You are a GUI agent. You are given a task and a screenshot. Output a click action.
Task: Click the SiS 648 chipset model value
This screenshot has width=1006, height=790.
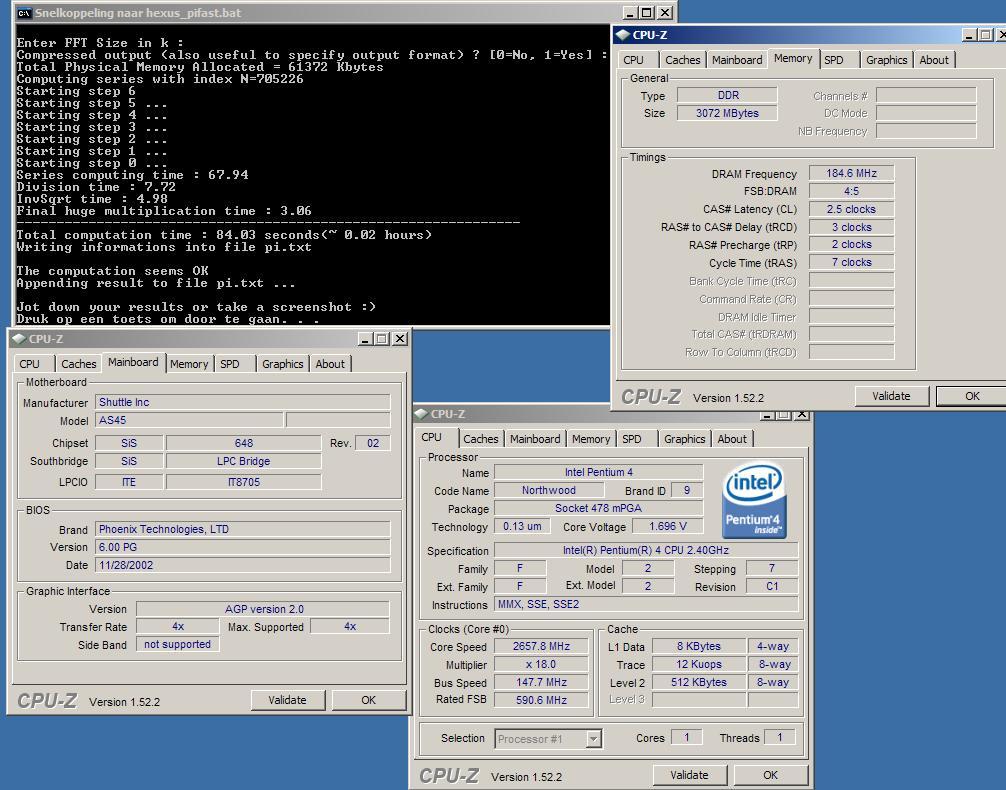pos(244,443)
